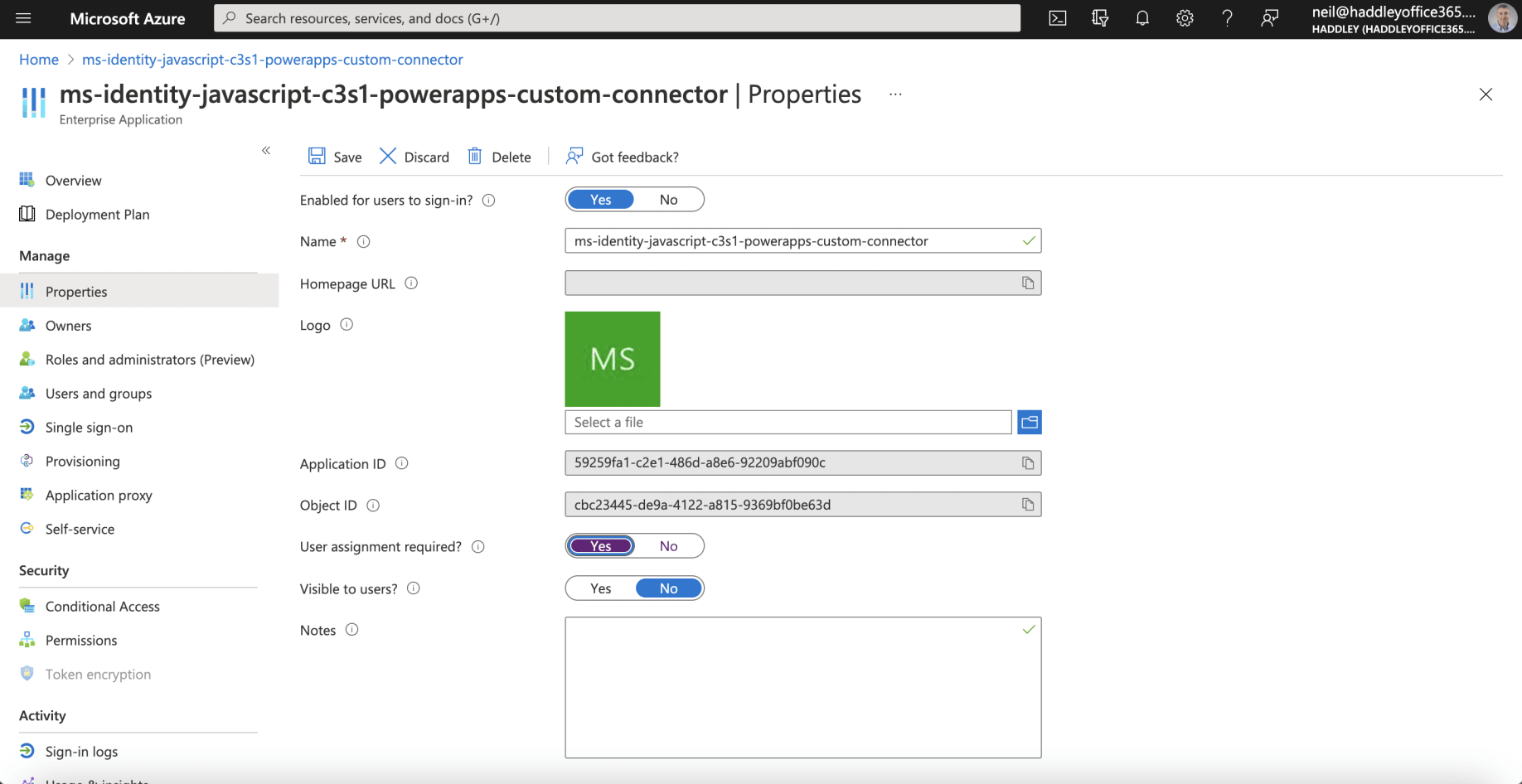Show info tooltip for Notes
This screenshot has width=1522, height=784.
point(351,630)
